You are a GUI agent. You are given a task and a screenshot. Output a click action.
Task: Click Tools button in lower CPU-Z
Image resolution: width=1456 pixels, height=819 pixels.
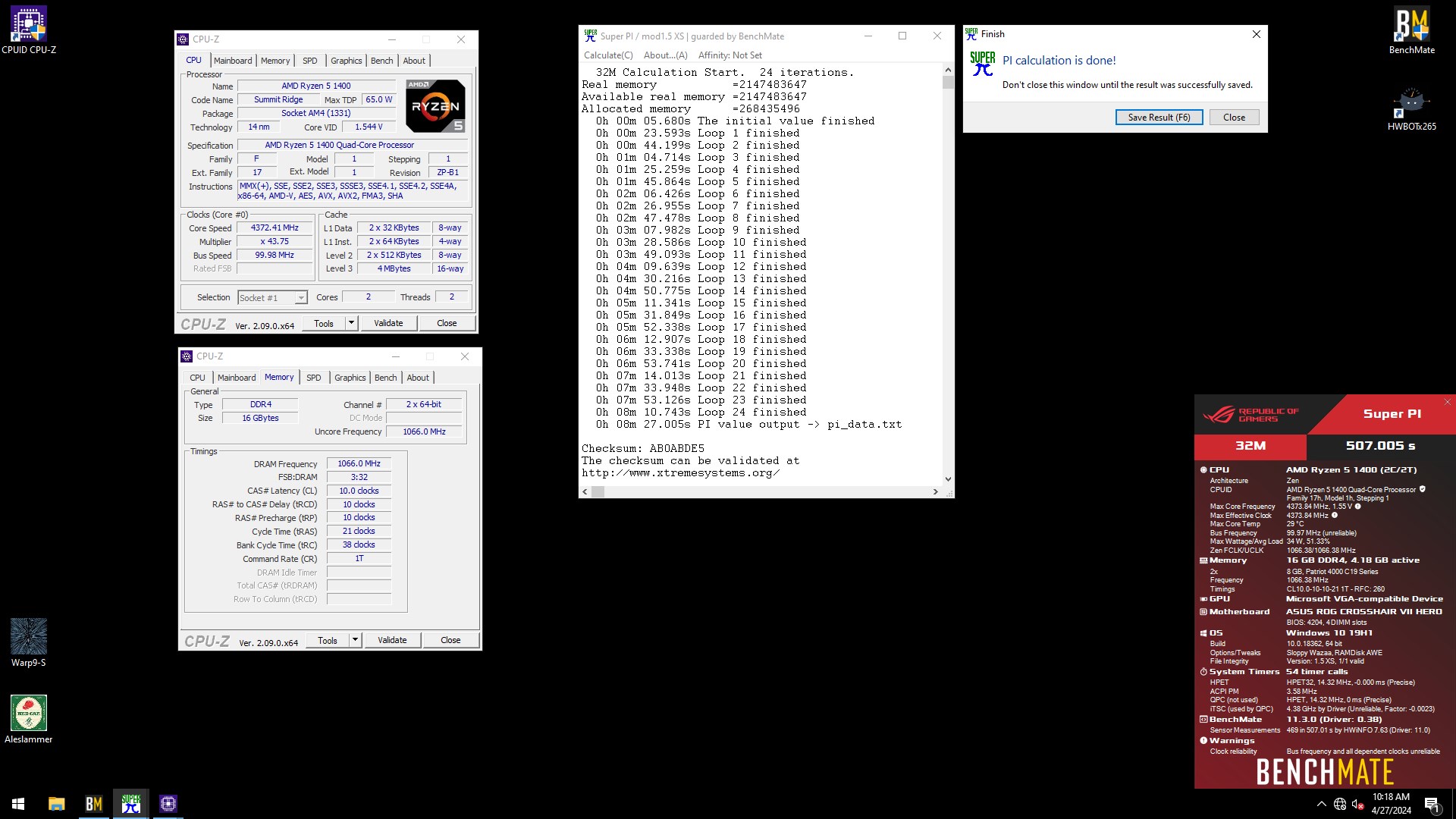tap(328, 640)
